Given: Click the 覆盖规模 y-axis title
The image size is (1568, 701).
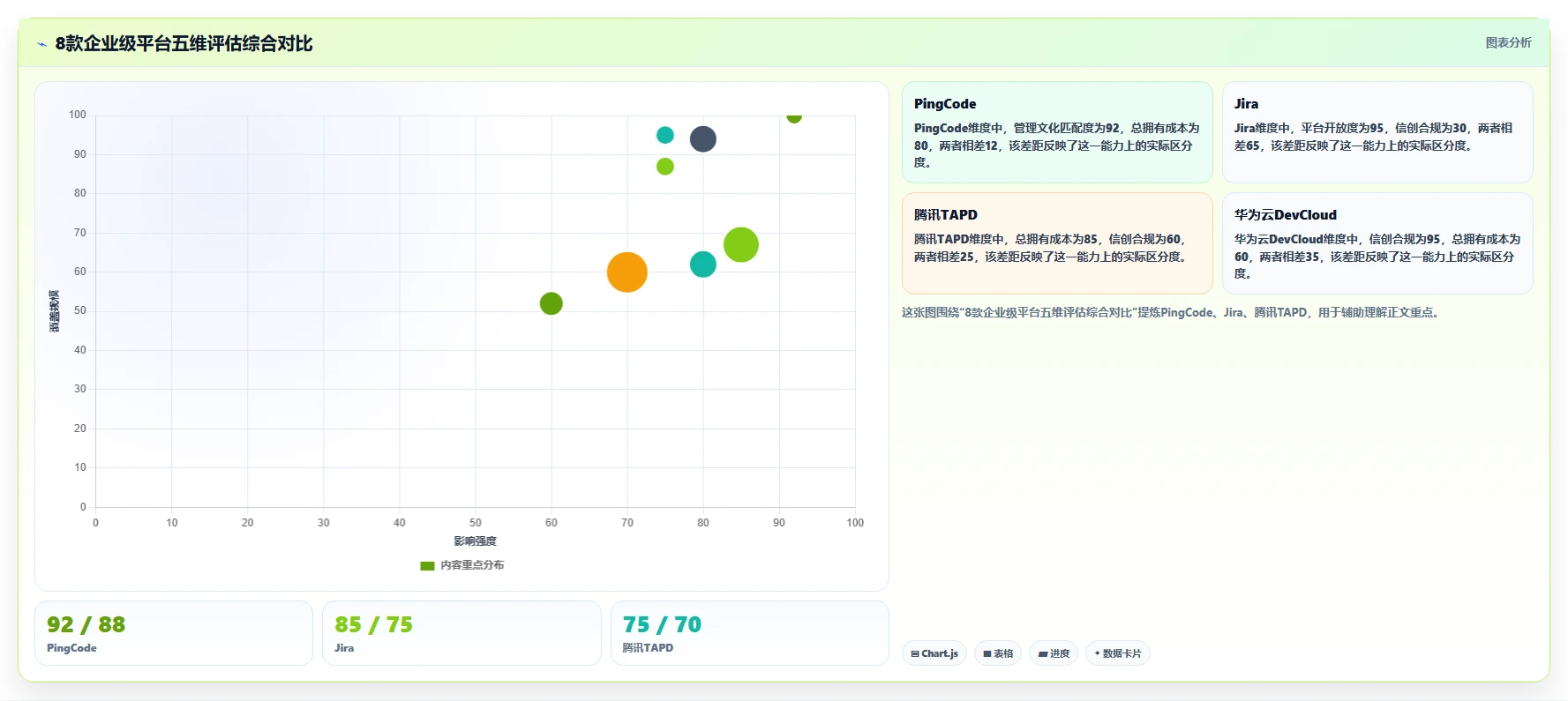Looking at the screenshot, I should [55, 310].
